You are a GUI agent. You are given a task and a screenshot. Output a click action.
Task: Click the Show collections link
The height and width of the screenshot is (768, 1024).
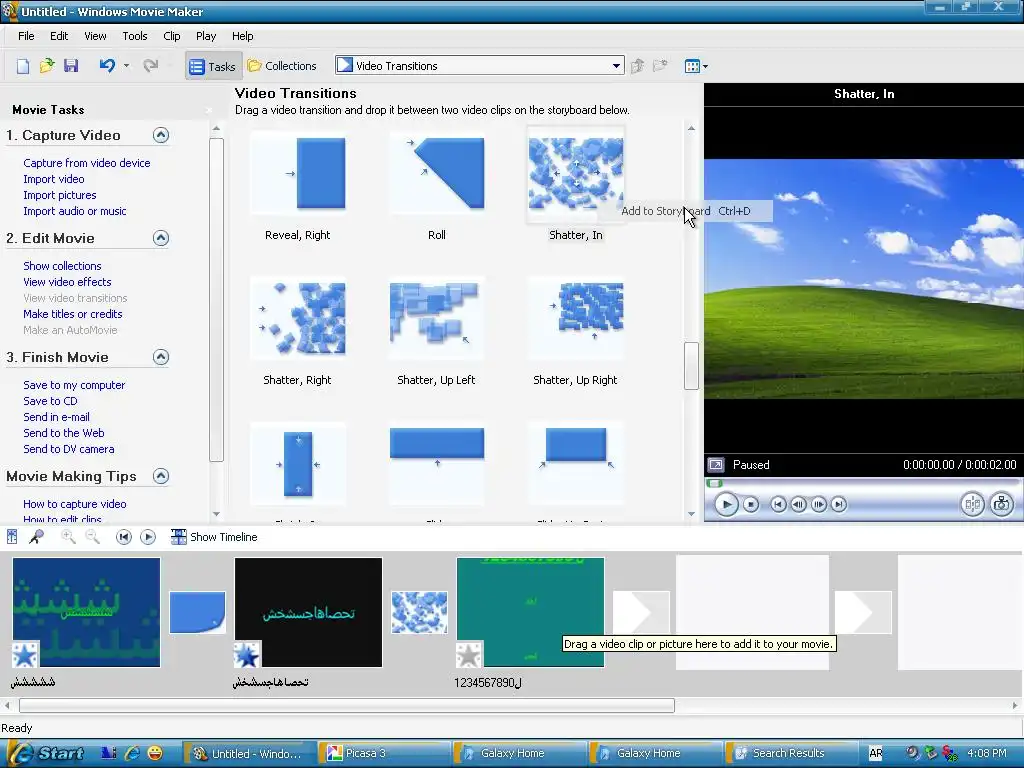(x=62, y=266)
